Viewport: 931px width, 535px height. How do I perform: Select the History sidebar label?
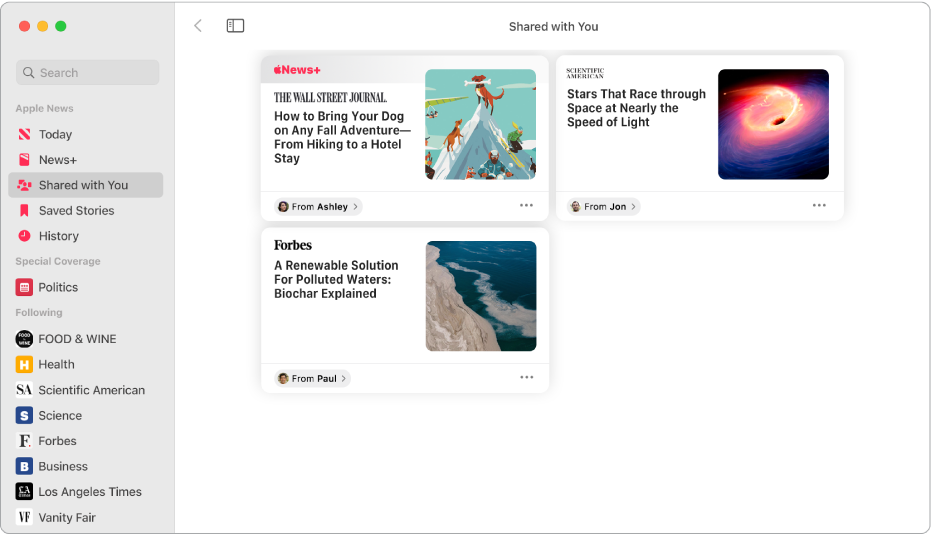click(x=59, y=236)
